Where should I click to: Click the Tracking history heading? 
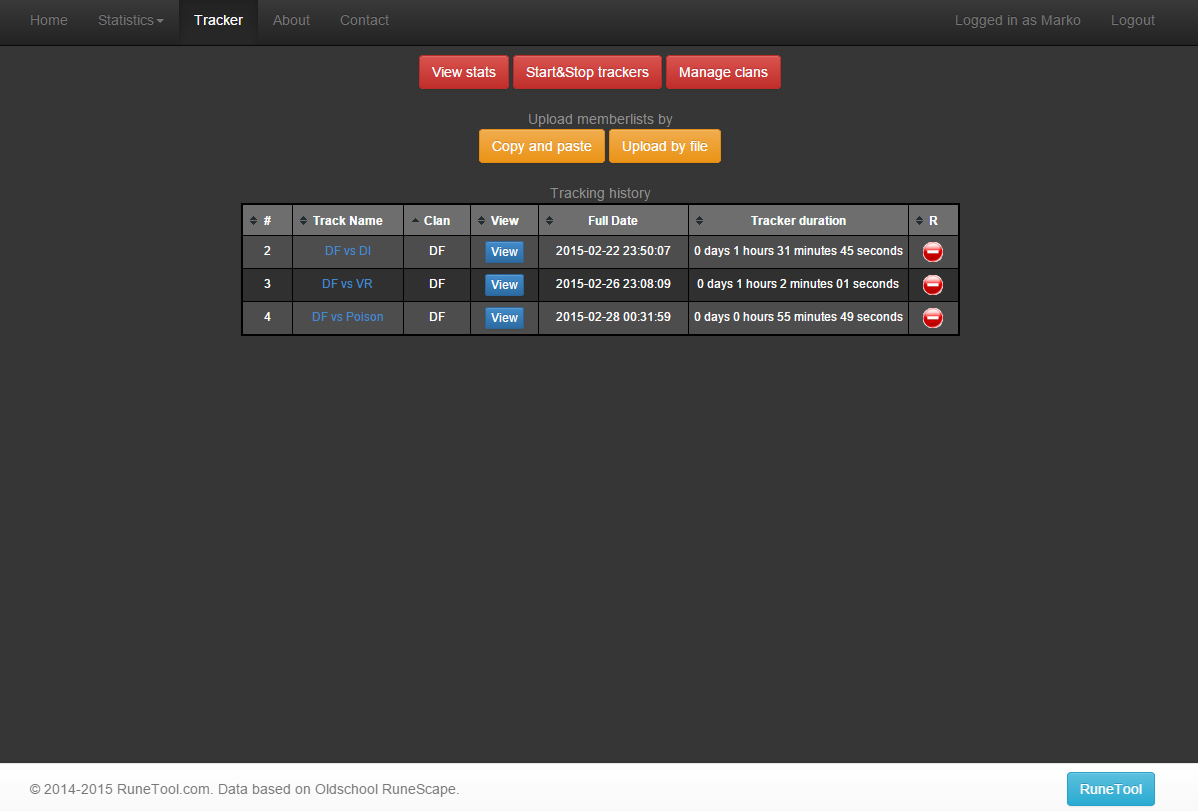tap(600, 193)
